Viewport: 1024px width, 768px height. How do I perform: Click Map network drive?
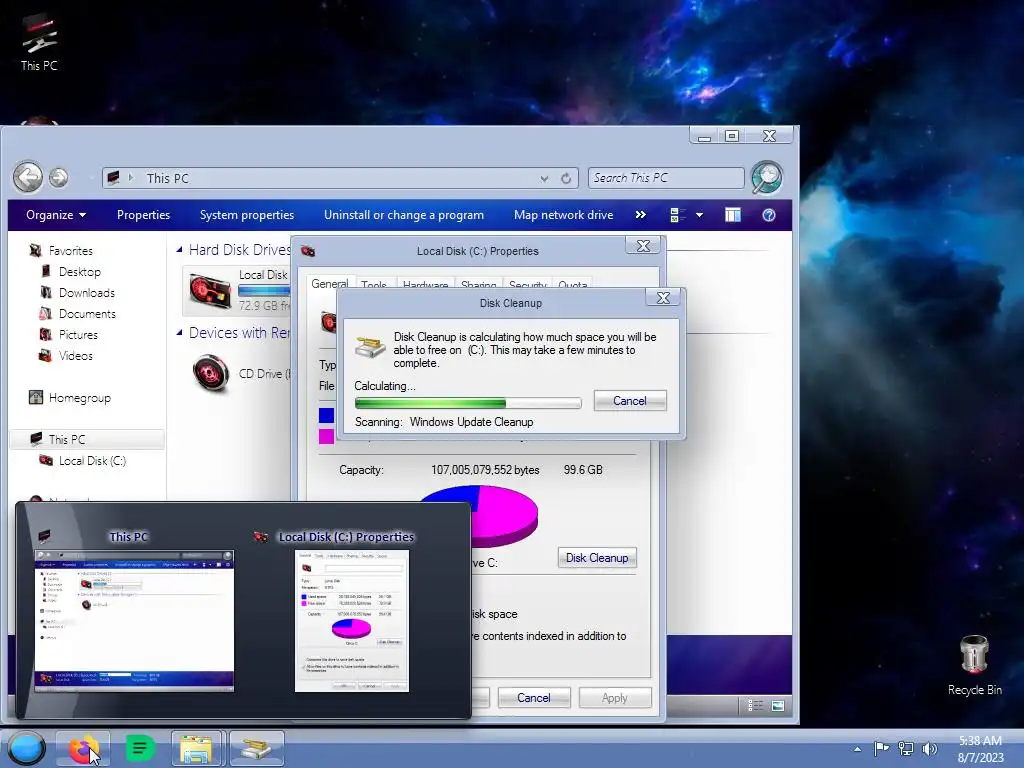564,215
